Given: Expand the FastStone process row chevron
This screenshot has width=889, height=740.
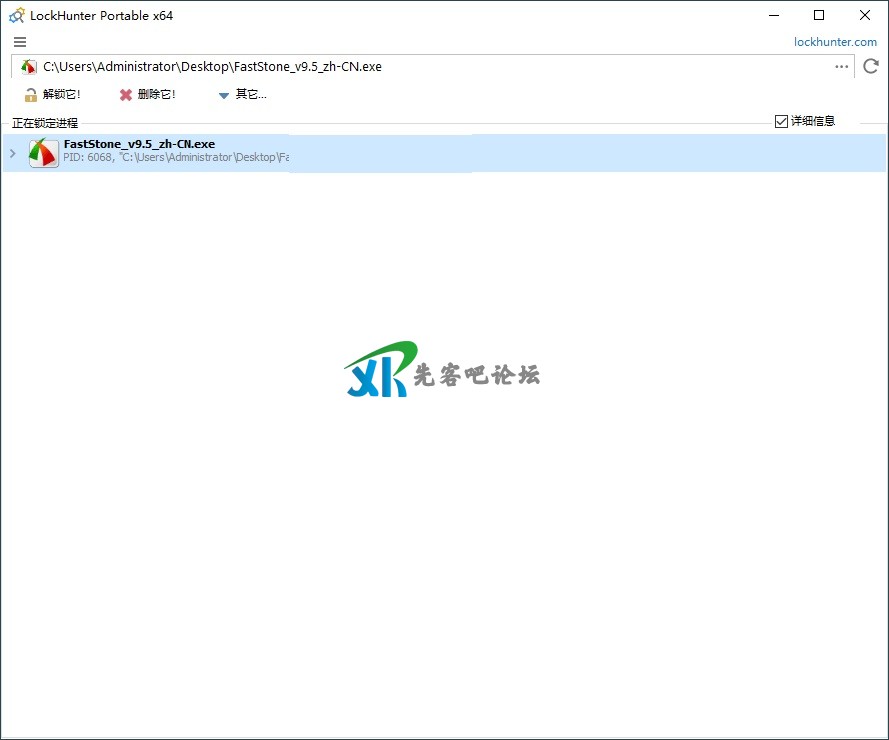Looking at the screenshot, I should 12,153.
